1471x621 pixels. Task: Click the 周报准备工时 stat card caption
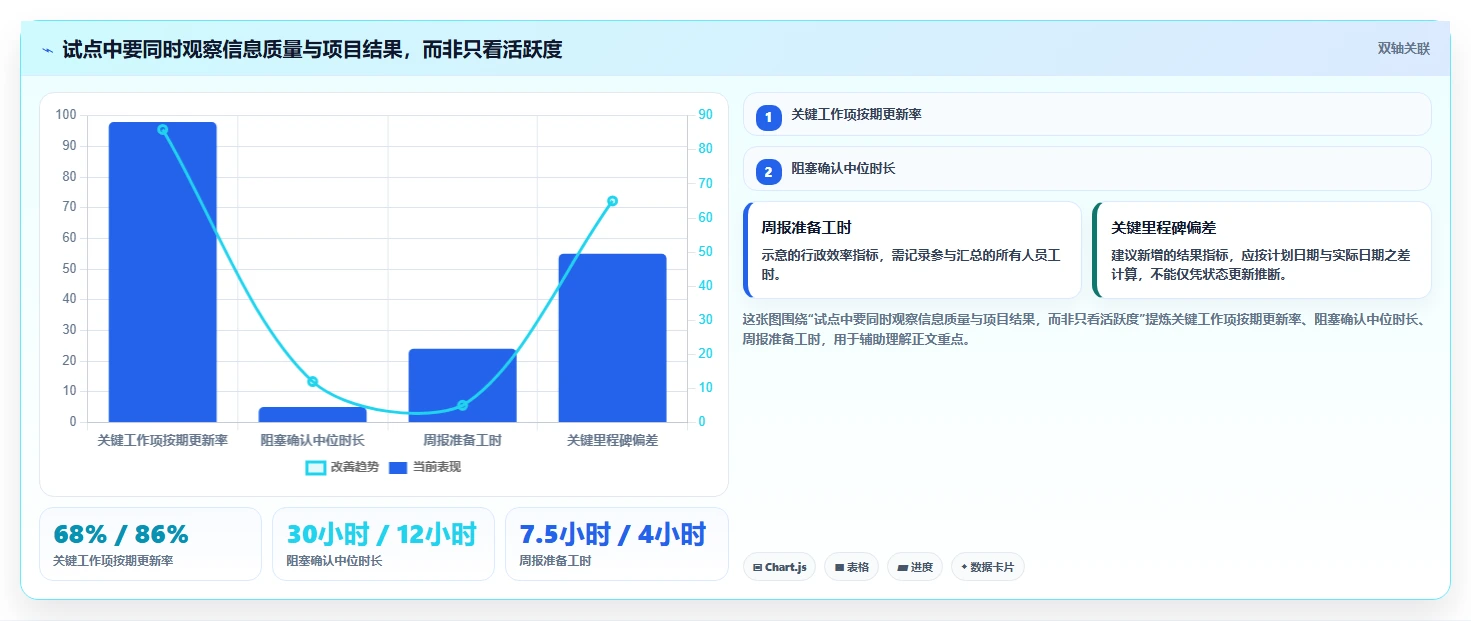[555, 561]
